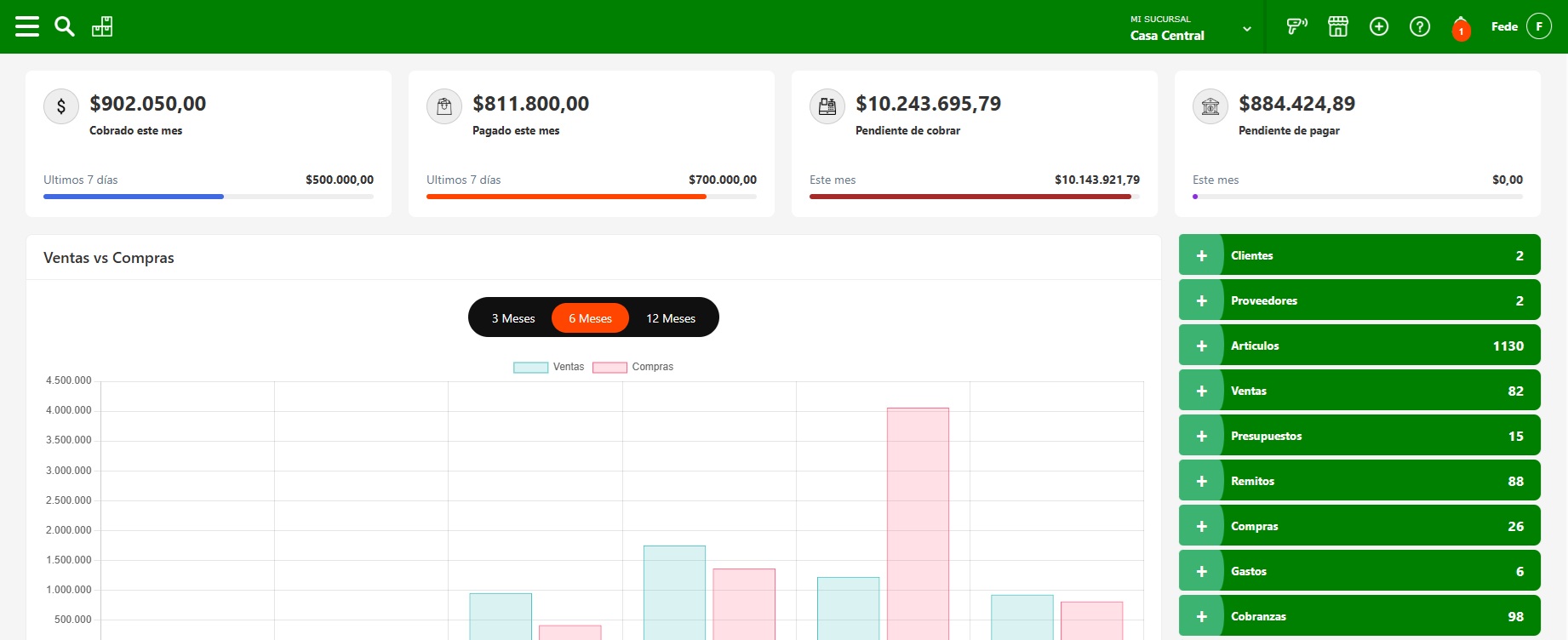Open notifications bell with badge 1

tap(1461, 28)
